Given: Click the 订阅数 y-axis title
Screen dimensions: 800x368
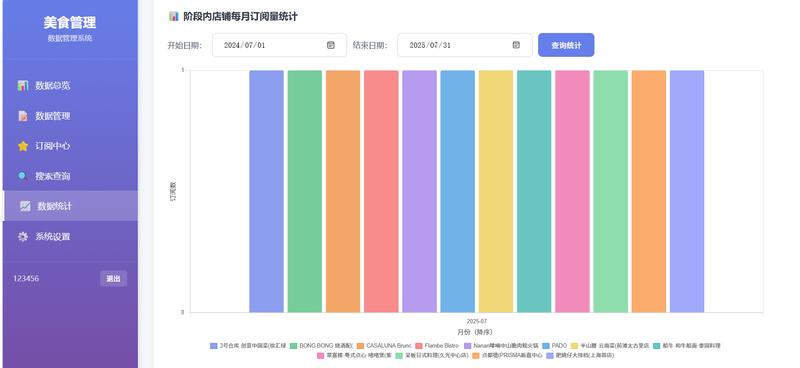Looking at the screenshot, I should [173, 191].
